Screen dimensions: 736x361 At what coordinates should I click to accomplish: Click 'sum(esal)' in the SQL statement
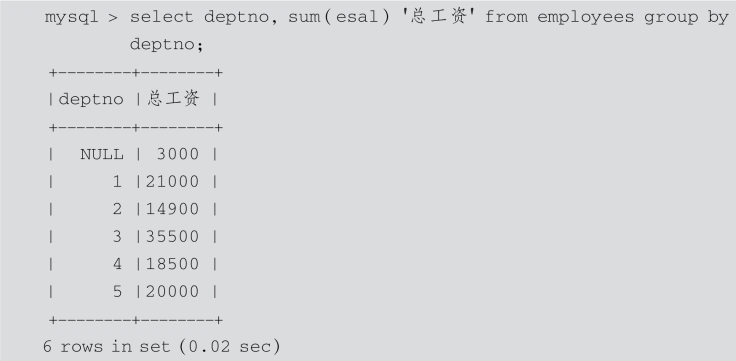(x=339, y=17)
